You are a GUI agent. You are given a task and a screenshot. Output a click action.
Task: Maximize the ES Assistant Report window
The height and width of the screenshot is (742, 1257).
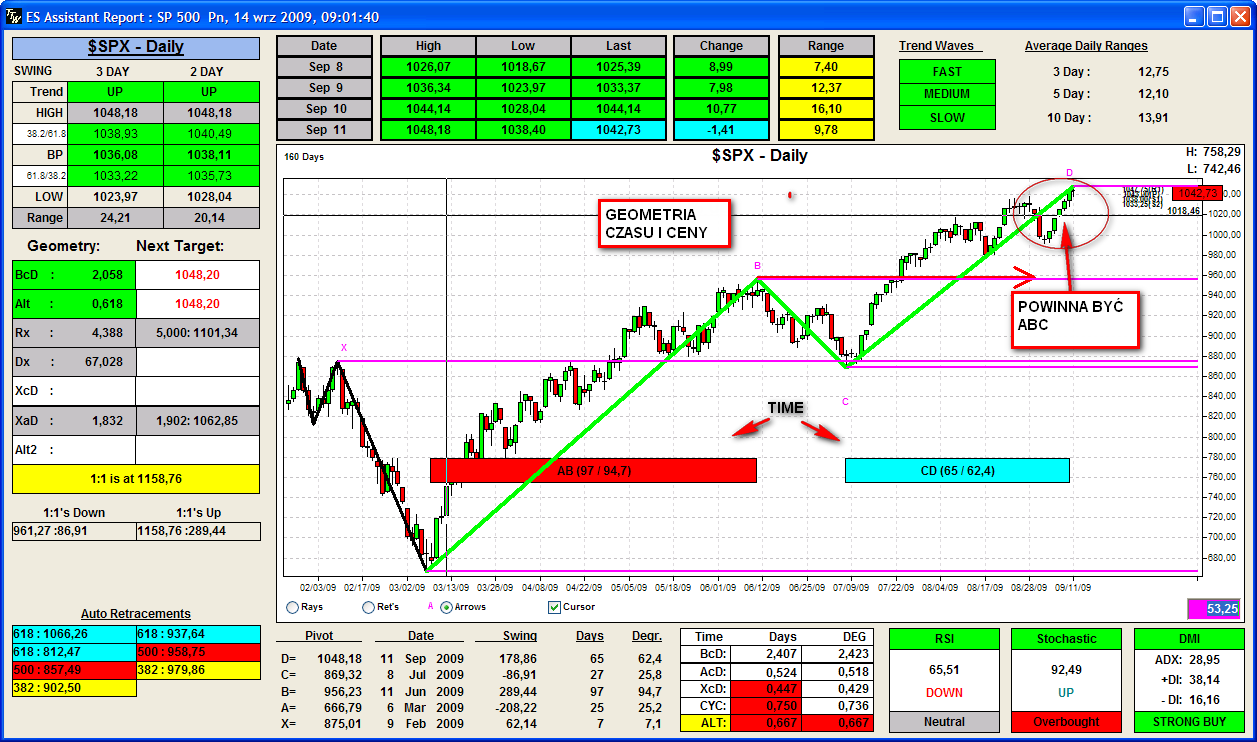point(1217,16)
